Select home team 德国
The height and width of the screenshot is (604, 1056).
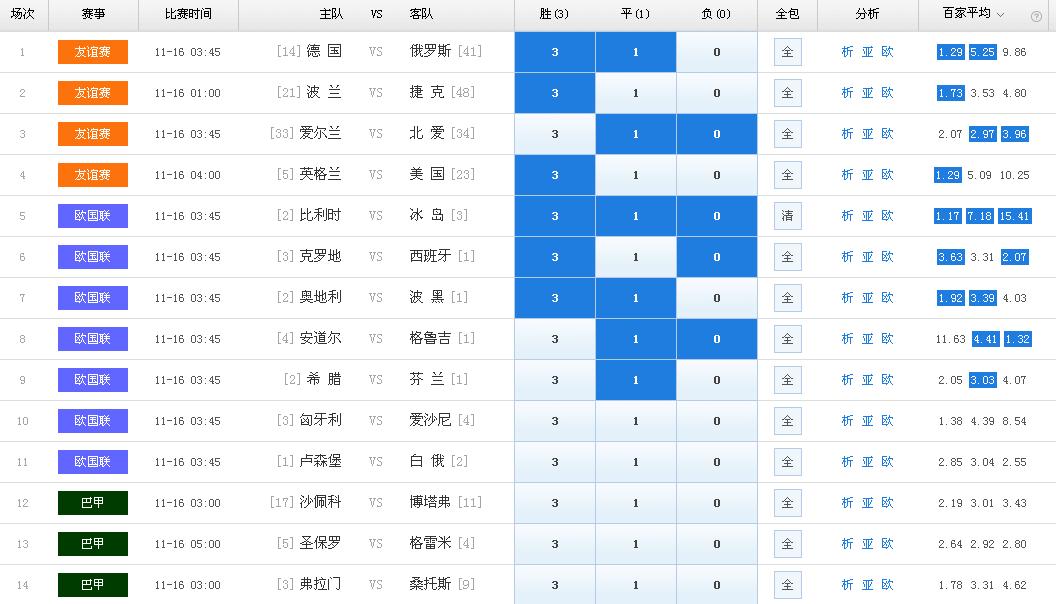324,51
